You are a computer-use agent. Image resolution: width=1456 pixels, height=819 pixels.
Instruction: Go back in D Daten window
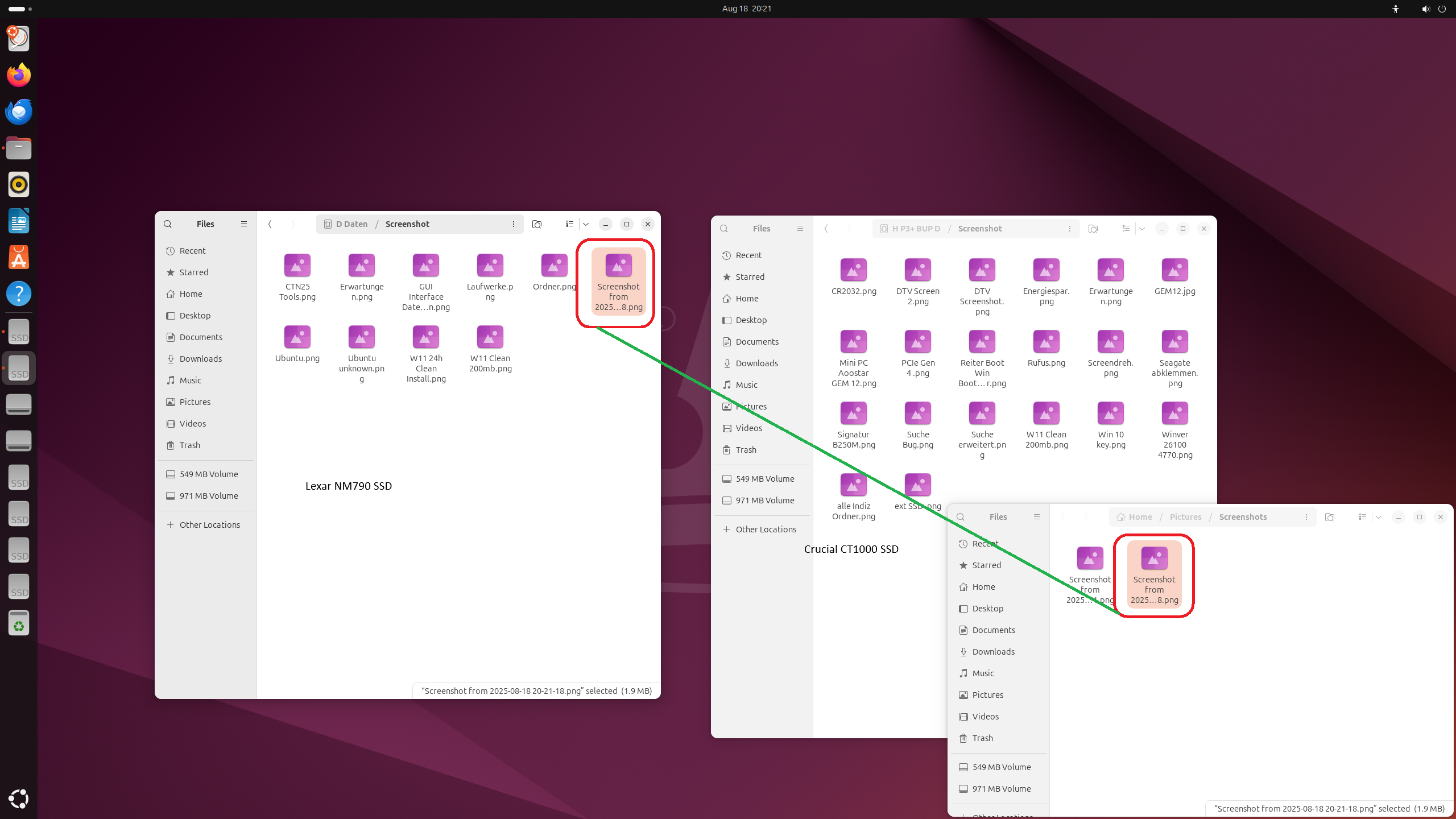[270, 224]
